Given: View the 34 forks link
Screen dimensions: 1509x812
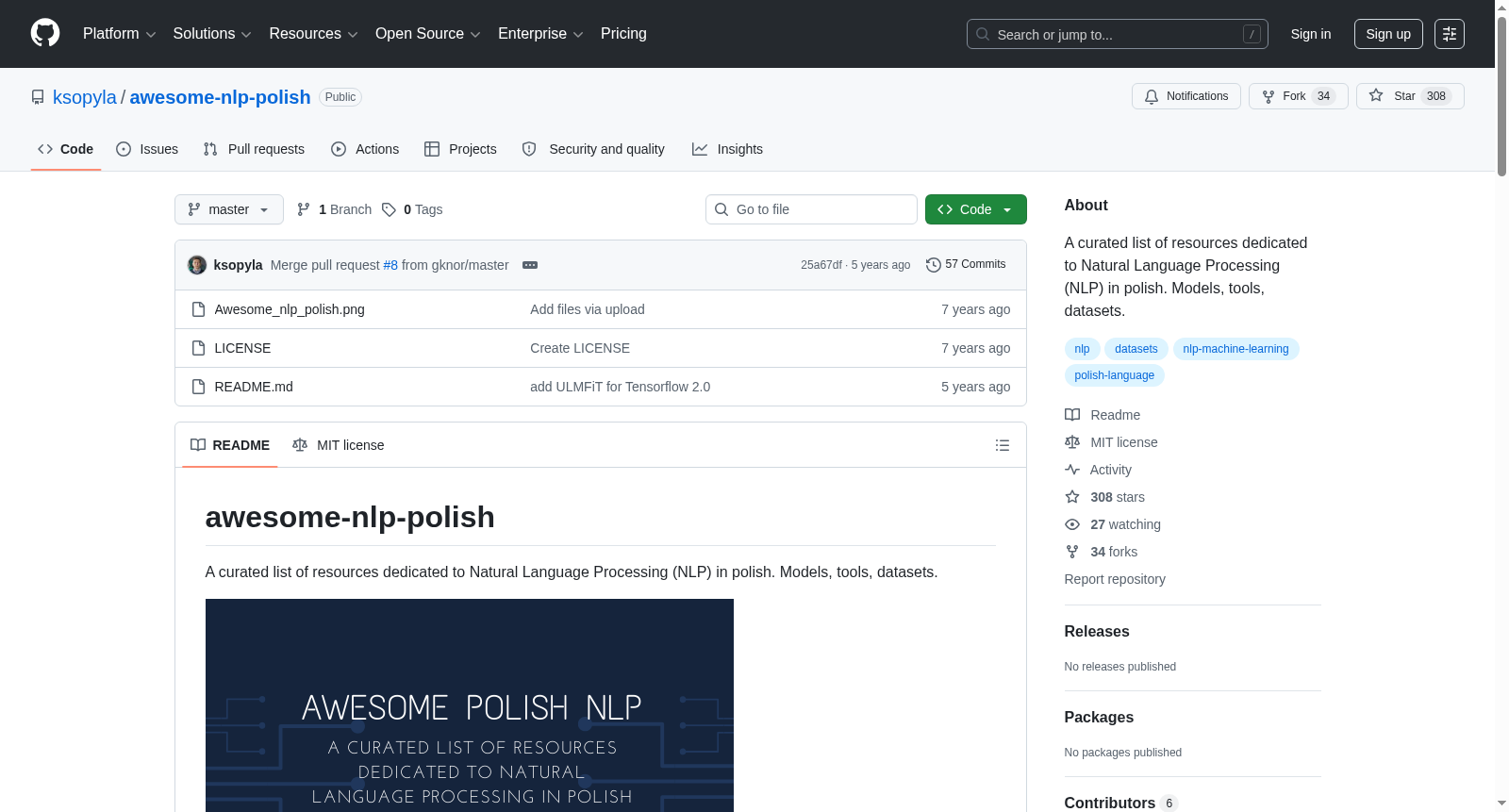Looking at the screenshot, I should [1101, 552].
